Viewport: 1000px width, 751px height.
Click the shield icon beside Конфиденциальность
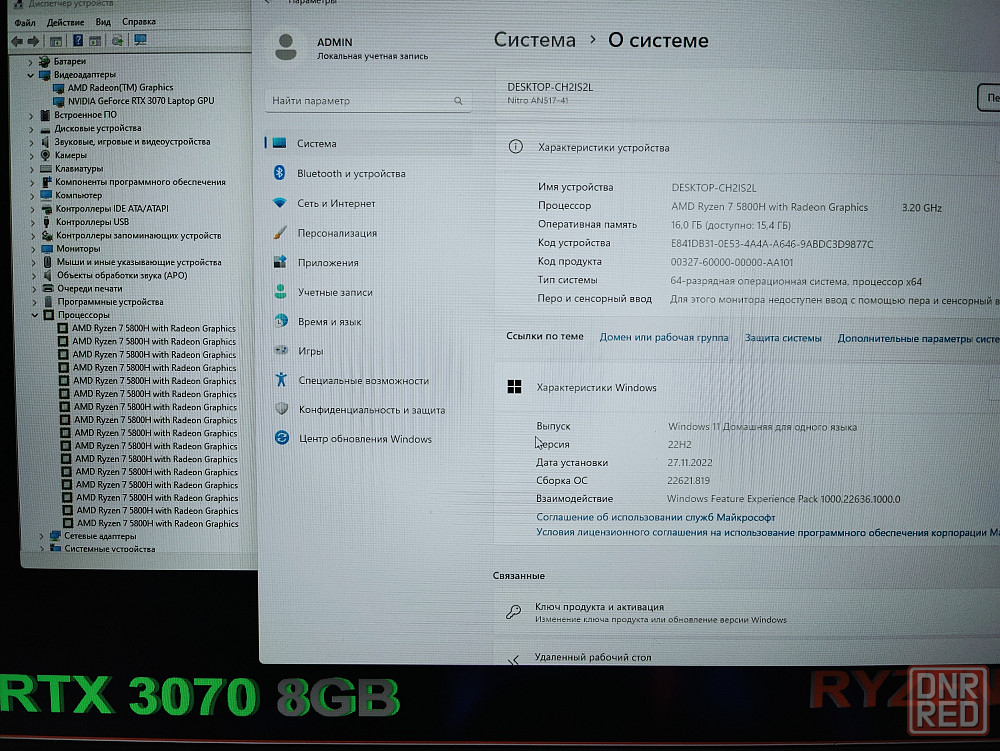tap(281, 409)
